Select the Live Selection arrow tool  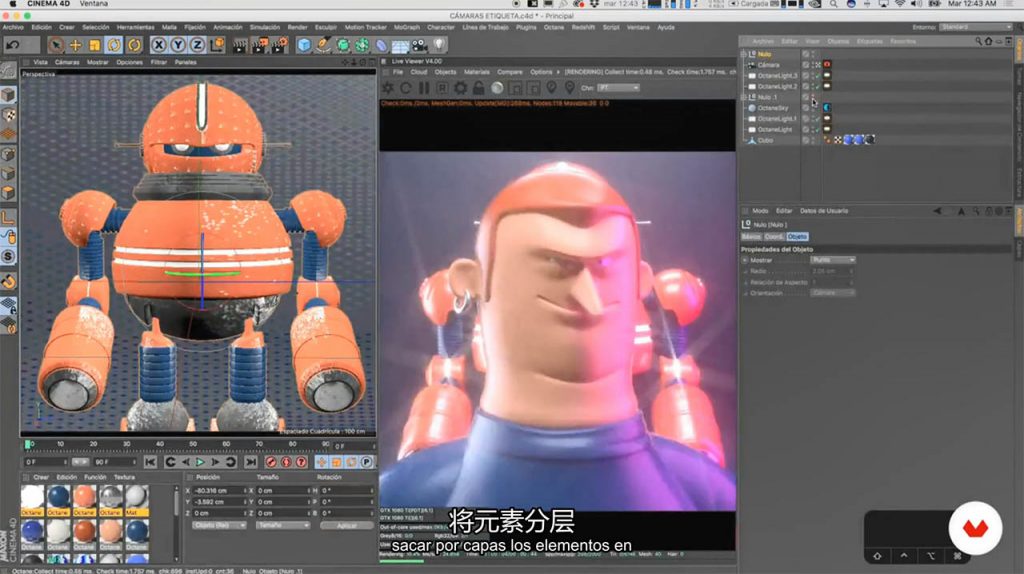pyautogui.click(x=56, y=45)
